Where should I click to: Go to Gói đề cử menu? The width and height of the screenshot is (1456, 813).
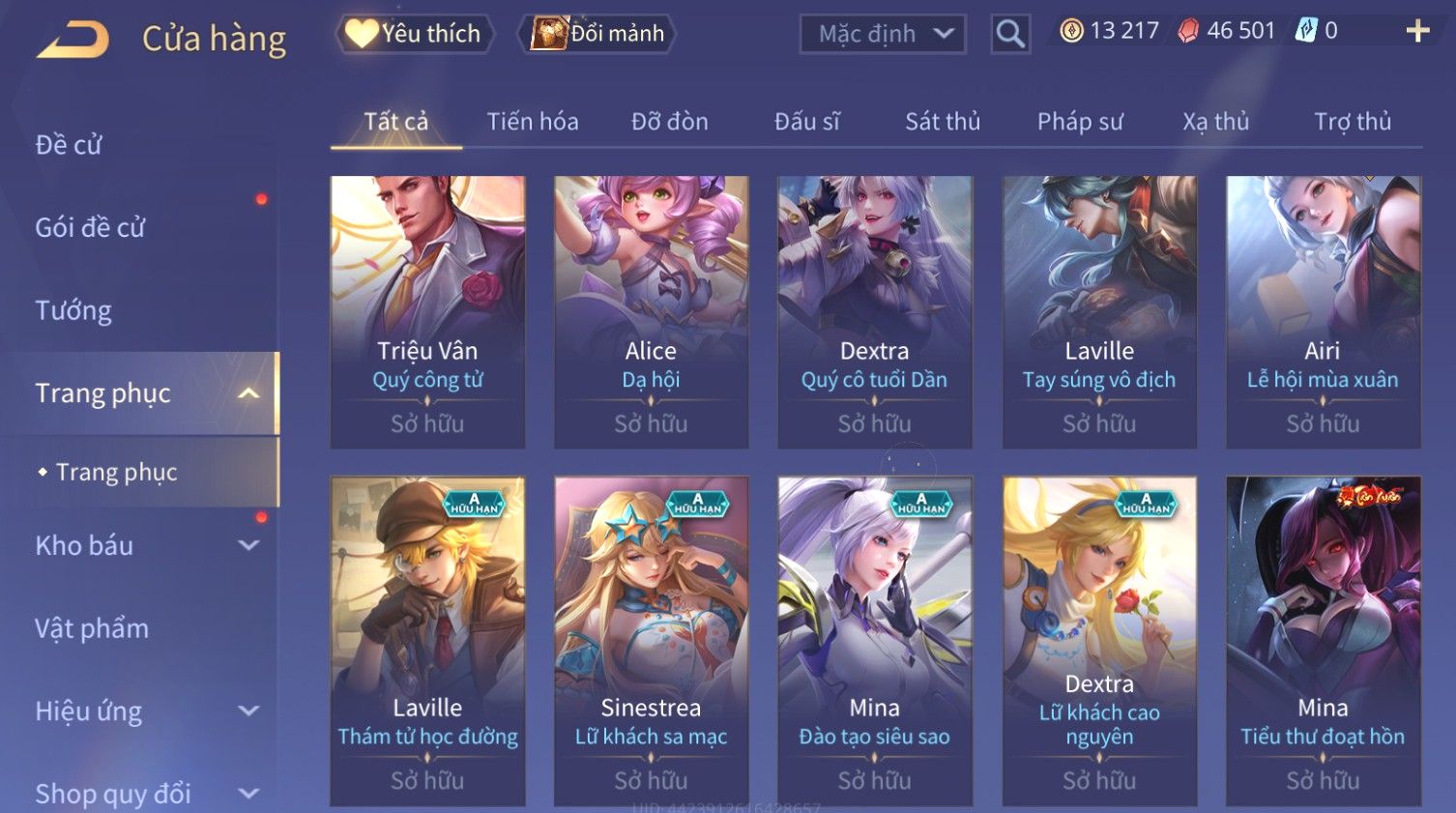[90, 228]
